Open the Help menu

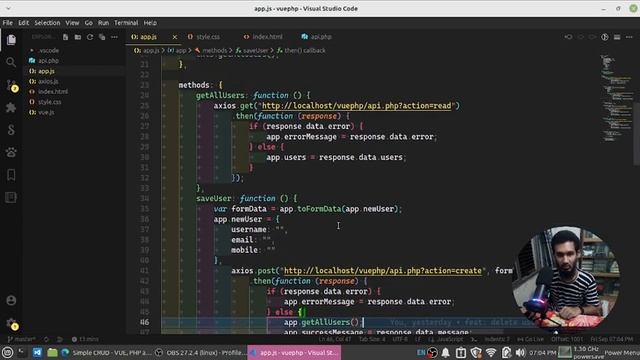pos(150,23)
